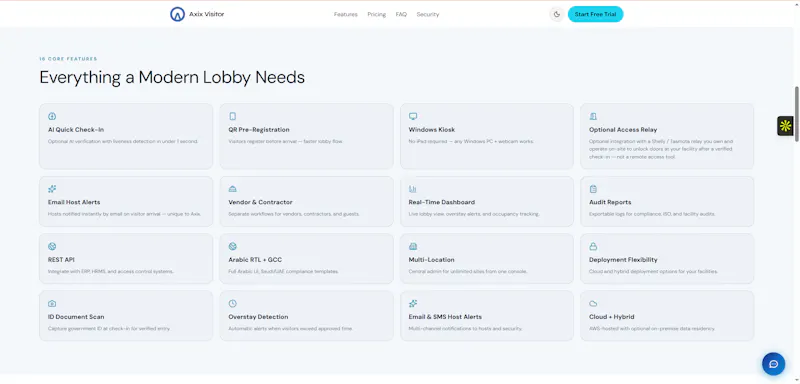This screenshot has height=384, width=800.
Task: Click the AWS-hosted data residency description
Action: [652, 329]
